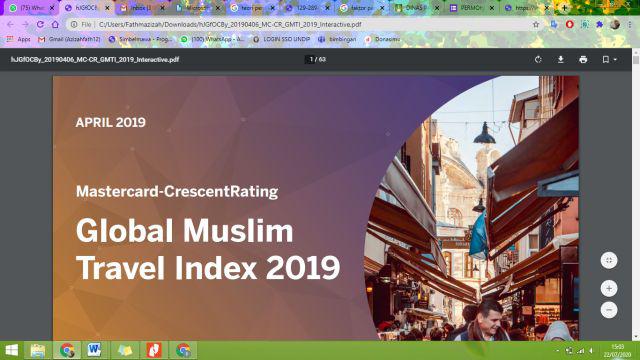Viewport: 640px width, 360px height.
Task: Click the page vertical scrollbar
Action: [x=636, y=194]
